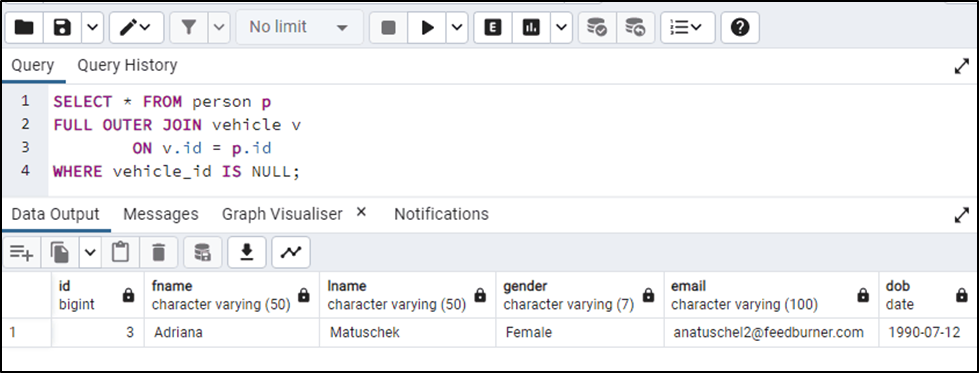Click line number 3 in the gutter
The height and width of the screenshot is (373, 979).
[x=25, y=147]
